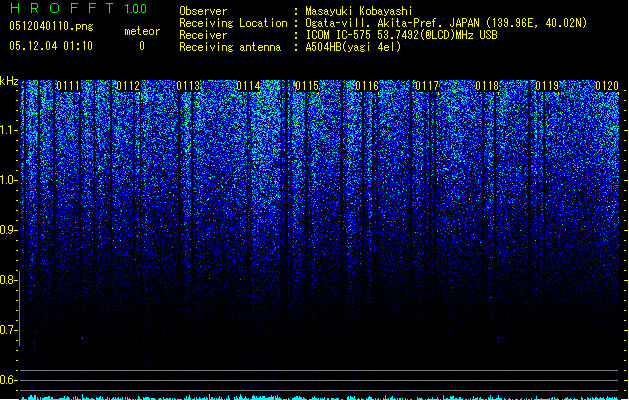Click the 0116 time marker
This screenshot has height=400, width=629.
[x=367, y=86]
